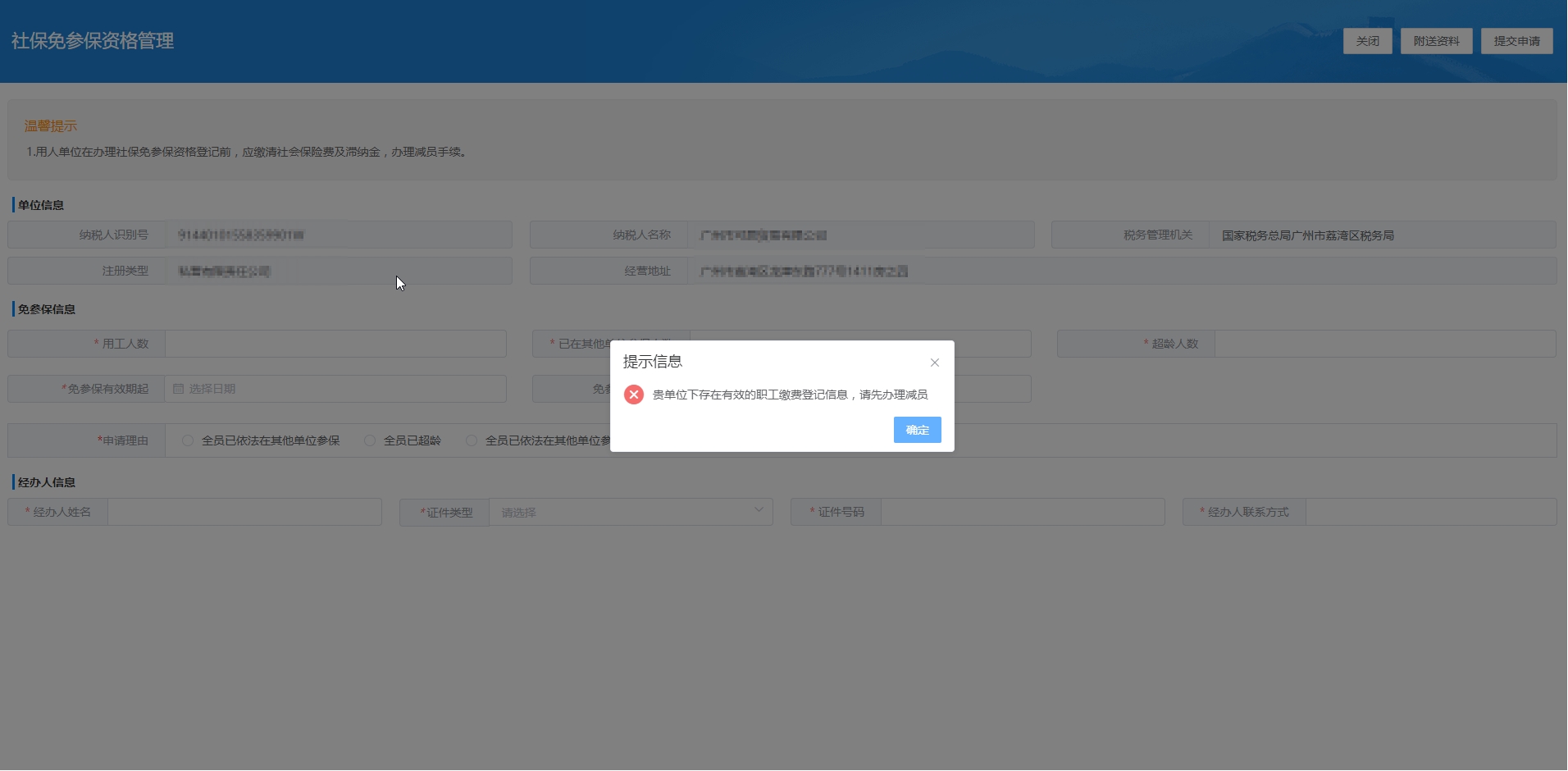Click the red error icon in dialog
The image size is (1568, 771).
tap(633, 395)
